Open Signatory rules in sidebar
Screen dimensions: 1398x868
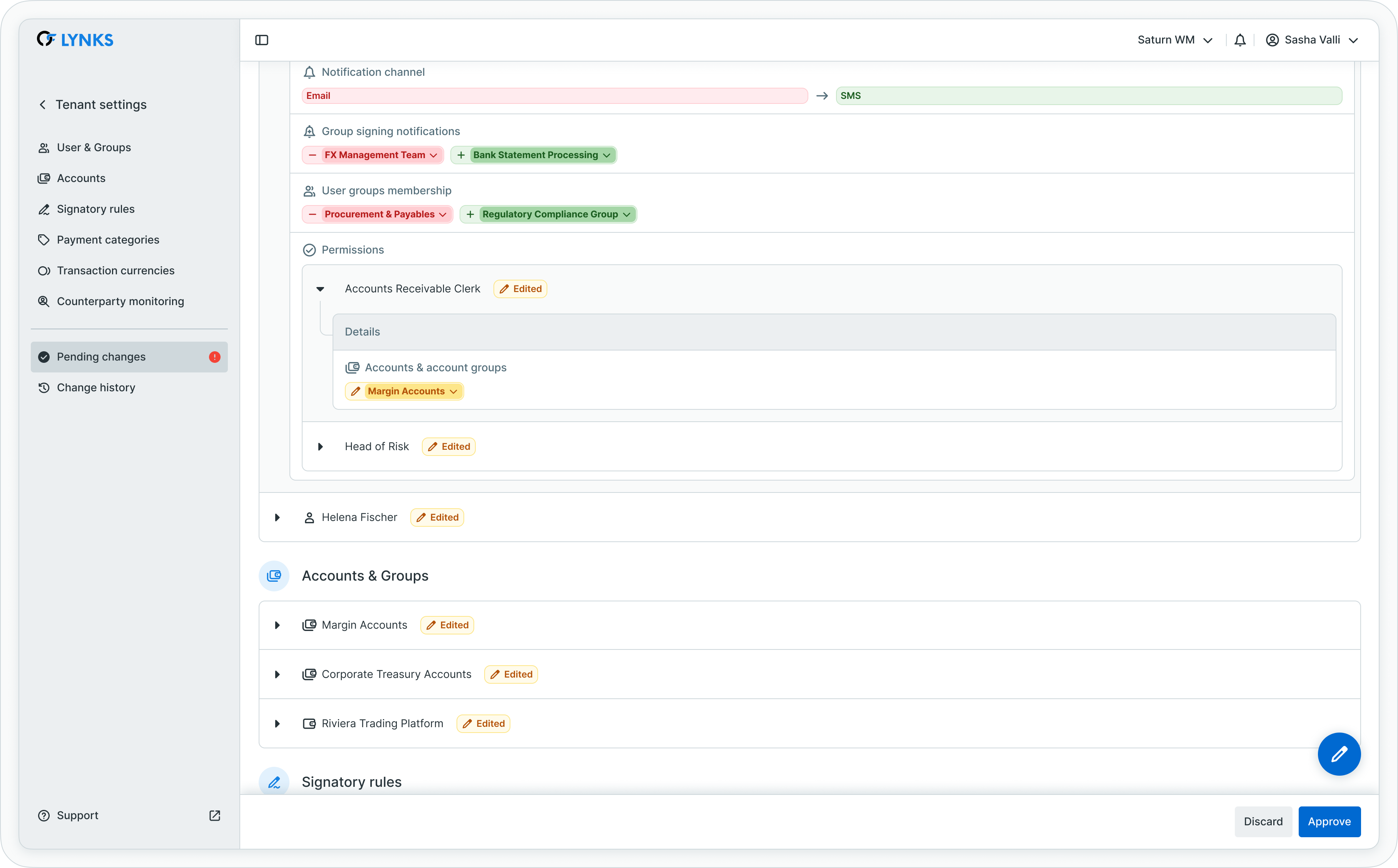(x=95, y=209)
